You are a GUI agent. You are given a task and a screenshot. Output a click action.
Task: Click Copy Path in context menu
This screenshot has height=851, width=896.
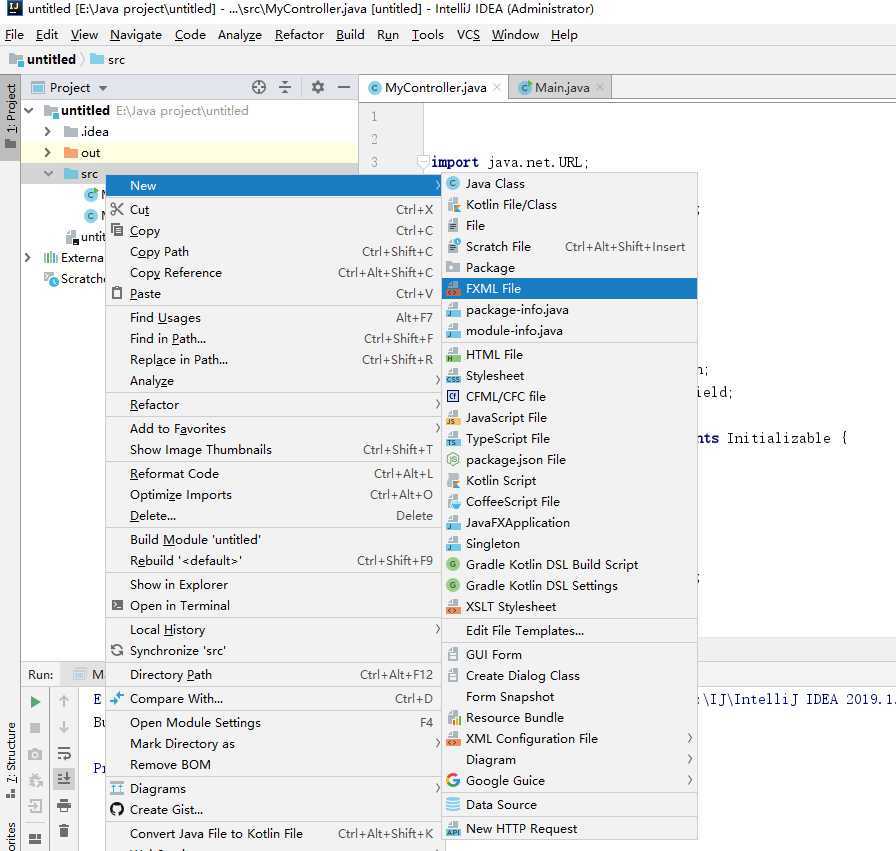[x=274, y=251]
